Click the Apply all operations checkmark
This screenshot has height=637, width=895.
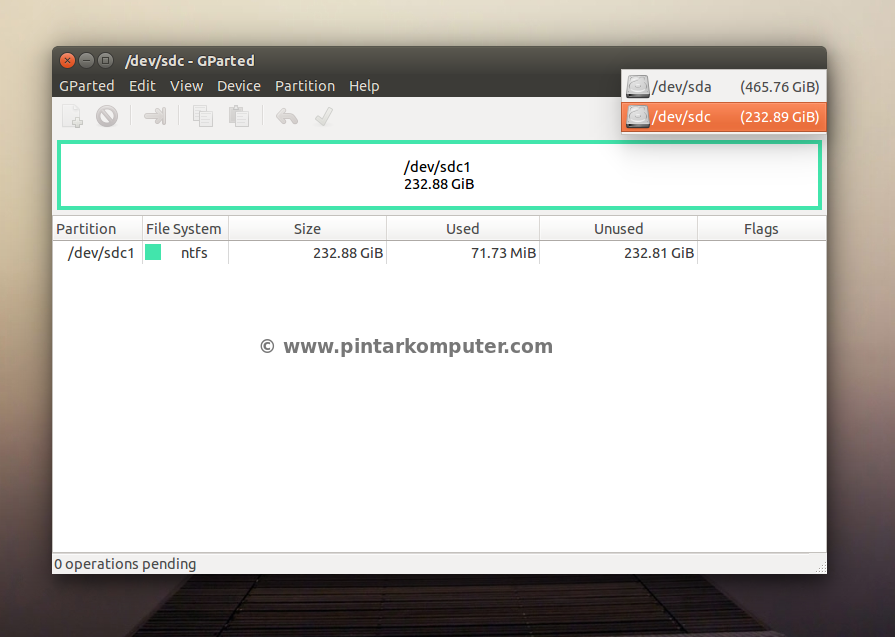click(323, 117)
